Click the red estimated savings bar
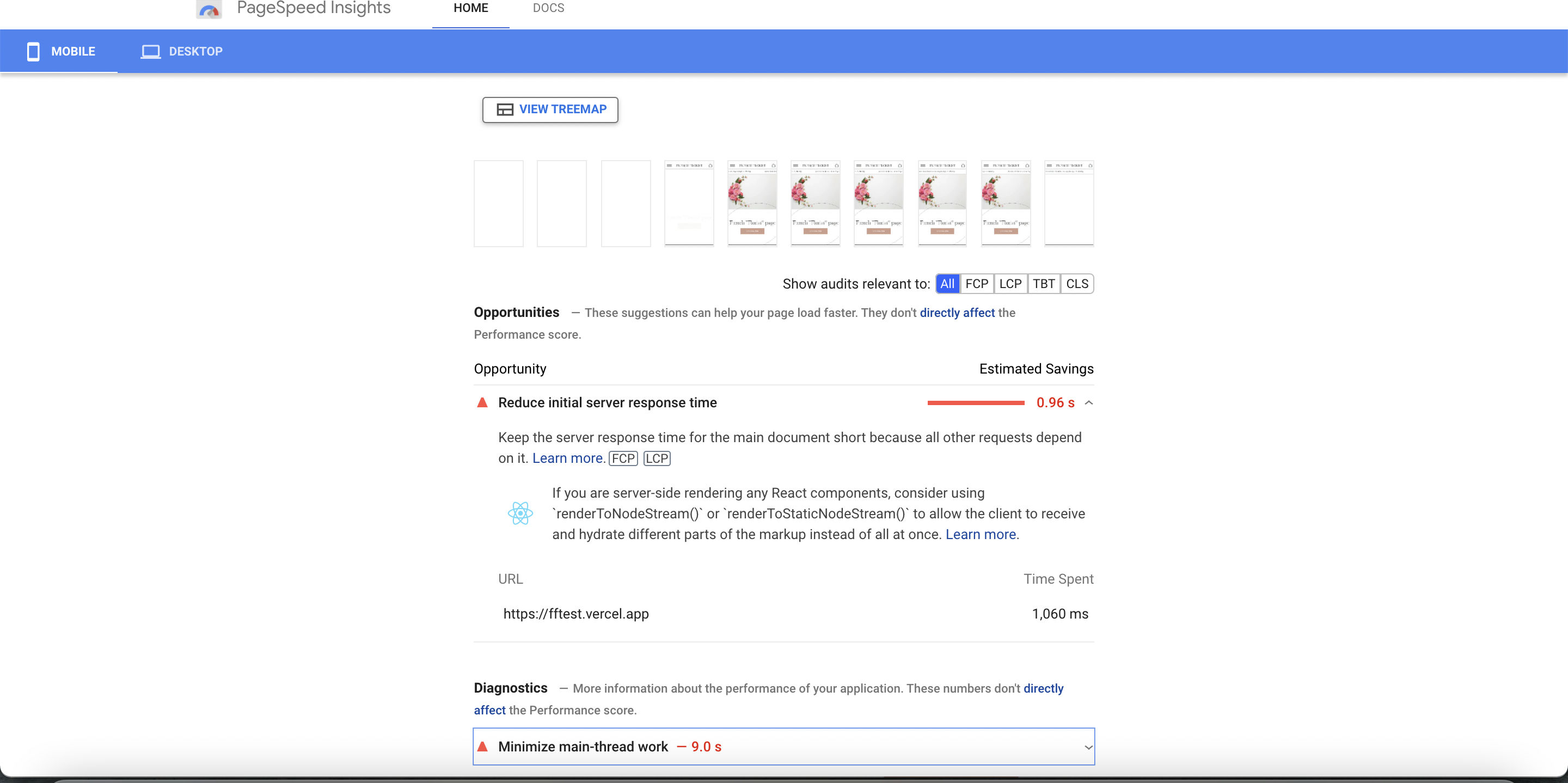 (975, 402)
